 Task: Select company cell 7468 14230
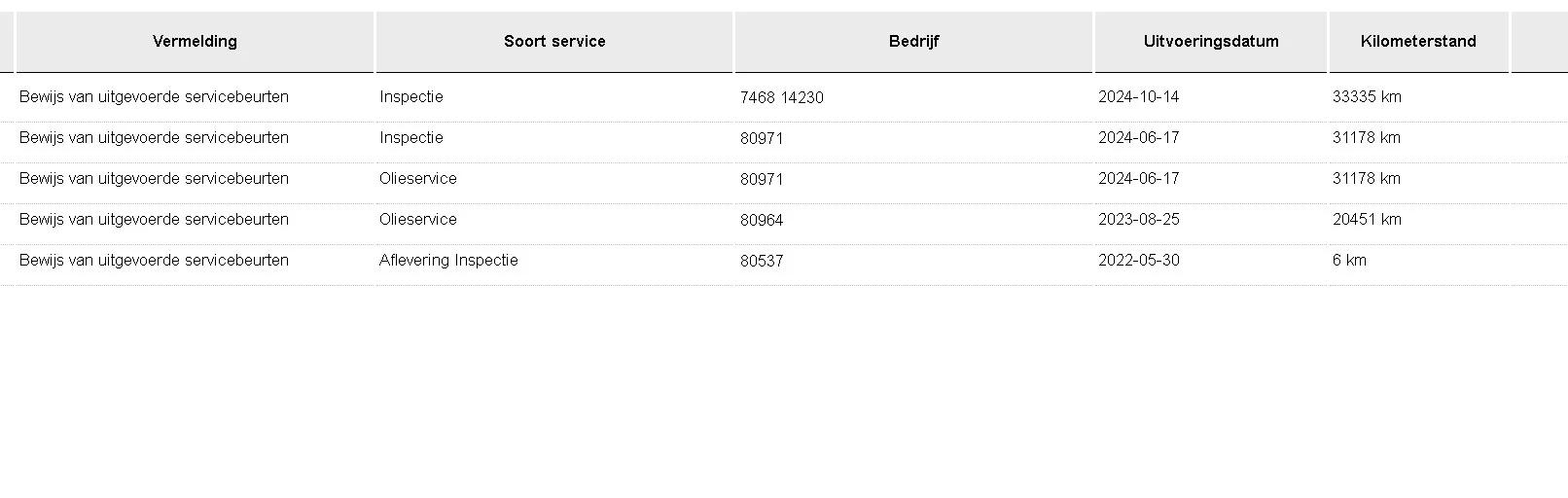[x=781, y=98]
